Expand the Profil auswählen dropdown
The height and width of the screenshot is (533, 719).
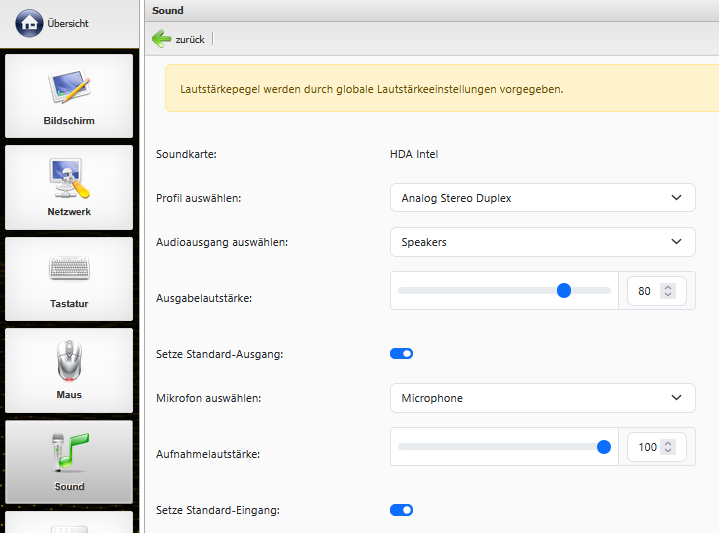coord(542,198)
